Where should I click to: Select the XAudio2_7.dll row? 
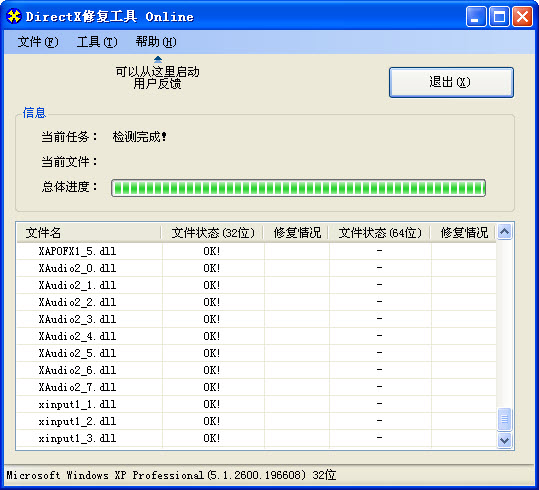pyautogui.click(x=256, y=387)
